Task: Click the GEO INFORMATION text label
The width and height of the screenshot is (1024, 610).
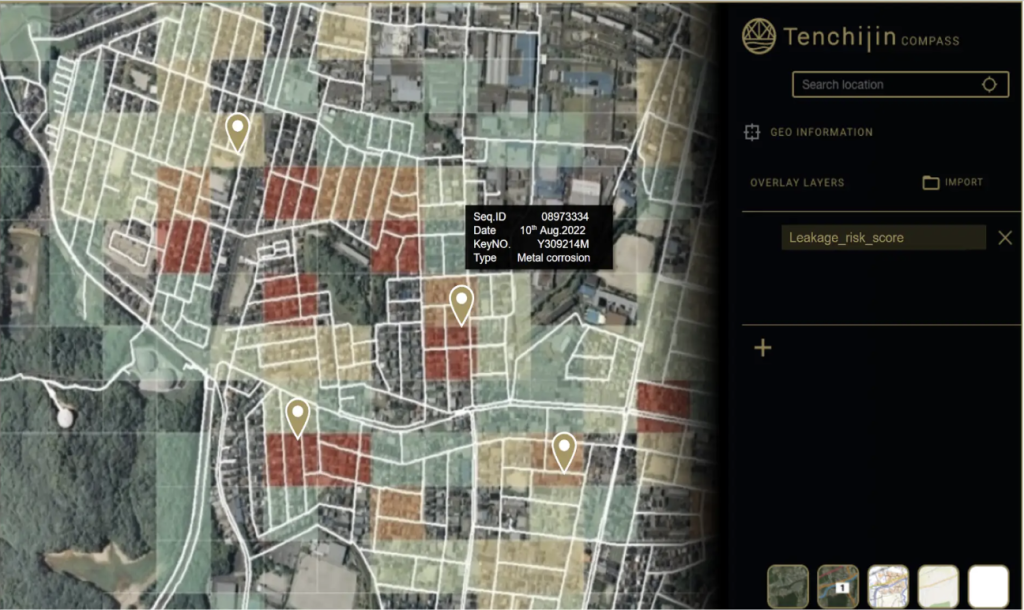Action: coord(821,132)
